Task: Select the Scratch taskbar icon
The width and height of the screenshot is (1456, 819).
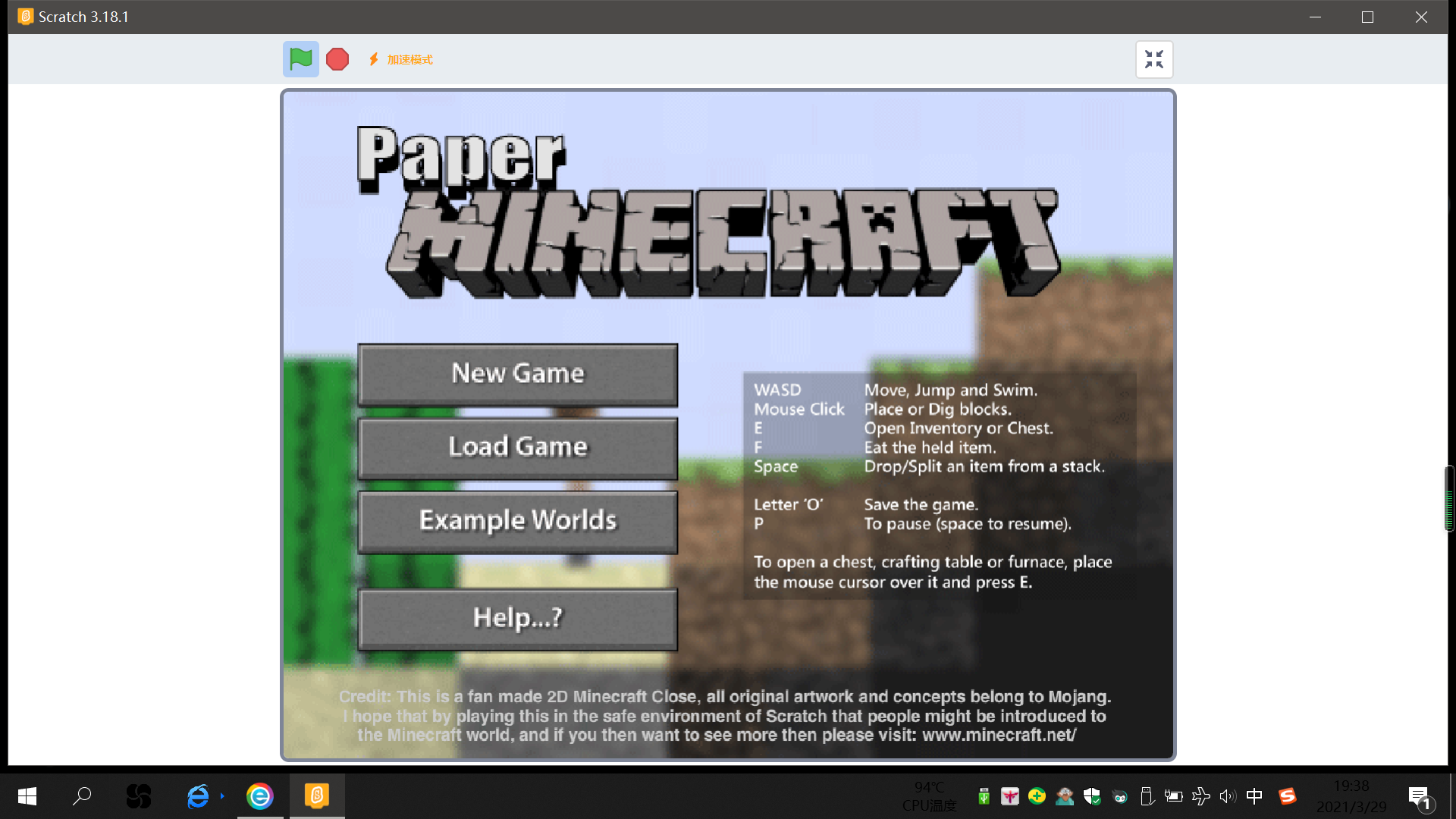Action: click(x=317, y=796)
